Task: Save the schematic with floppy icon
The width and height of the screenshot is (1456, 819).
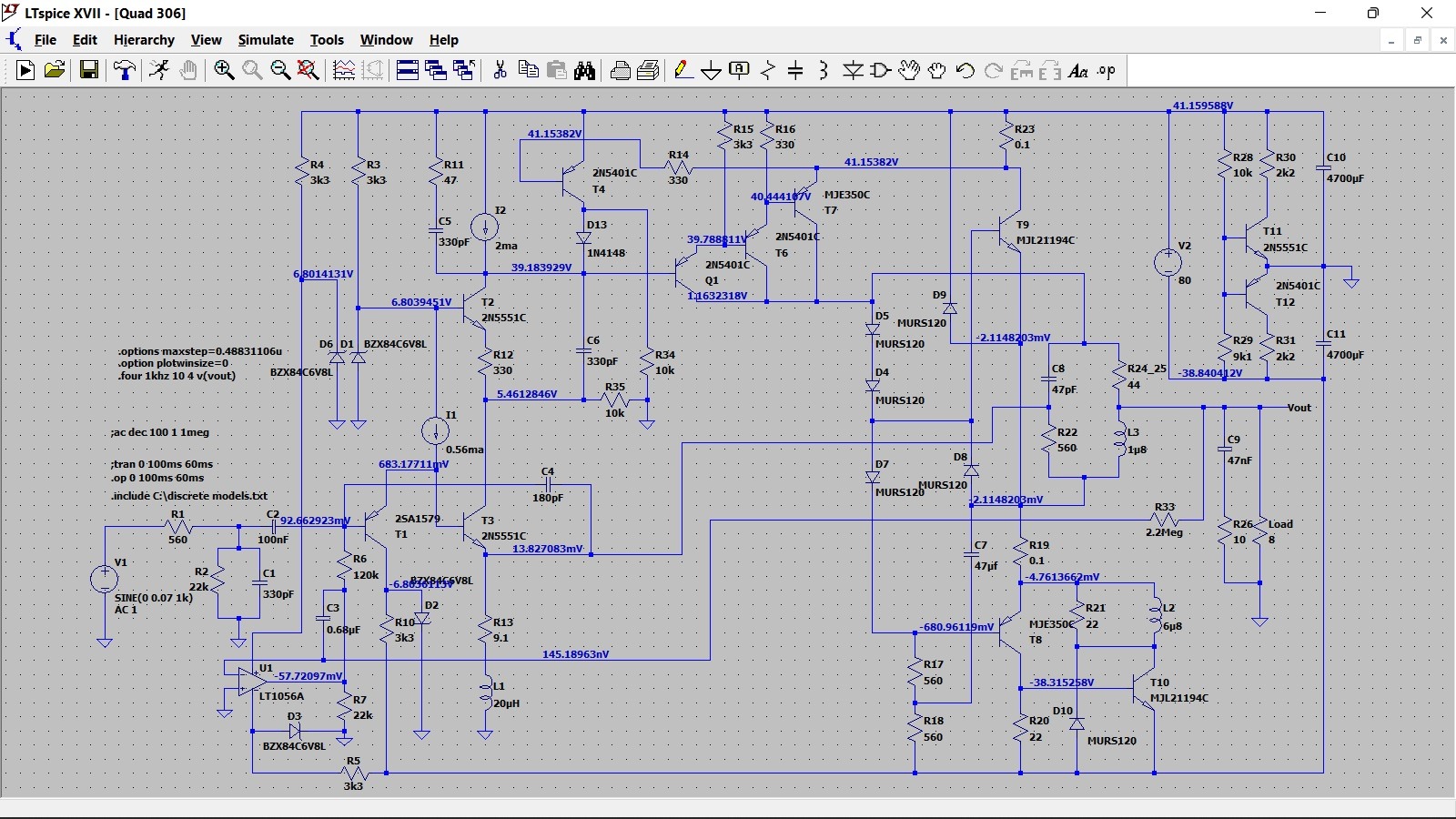Action: 88,70
